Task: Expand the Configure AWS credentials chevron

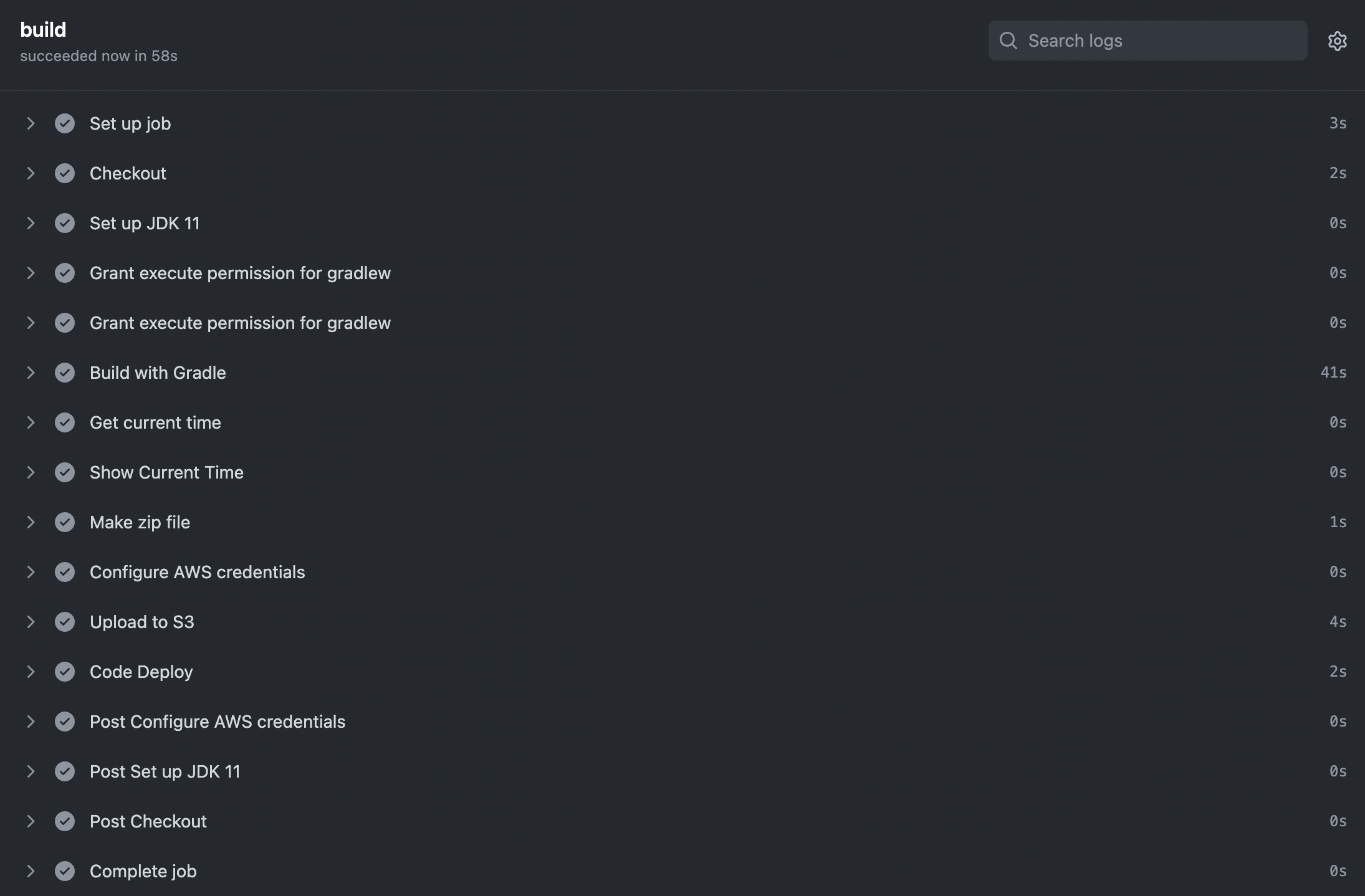Action: coord(31,572)
